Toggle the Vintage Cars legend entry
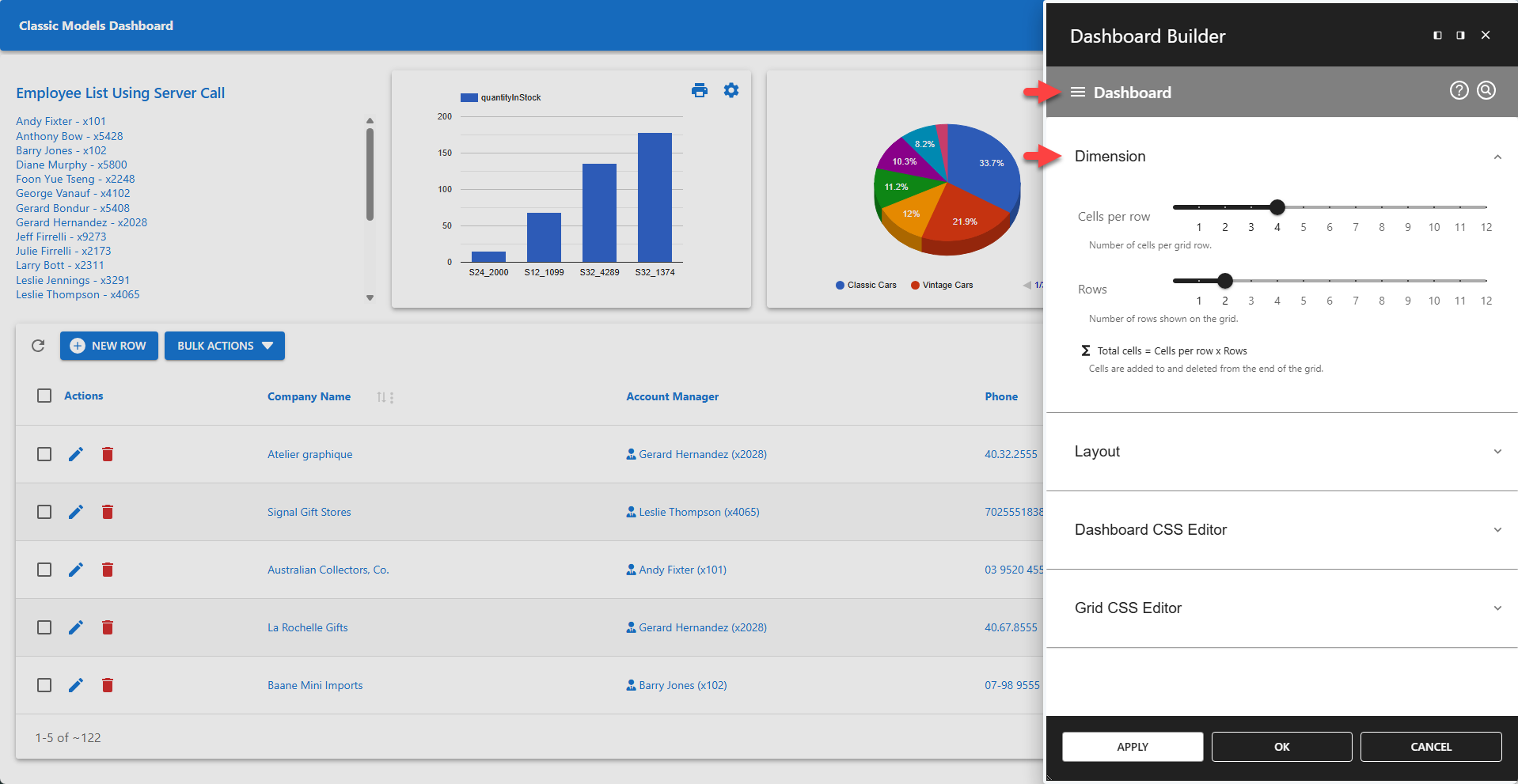This screenshot has height=784, width=1518. coord(941,285)
